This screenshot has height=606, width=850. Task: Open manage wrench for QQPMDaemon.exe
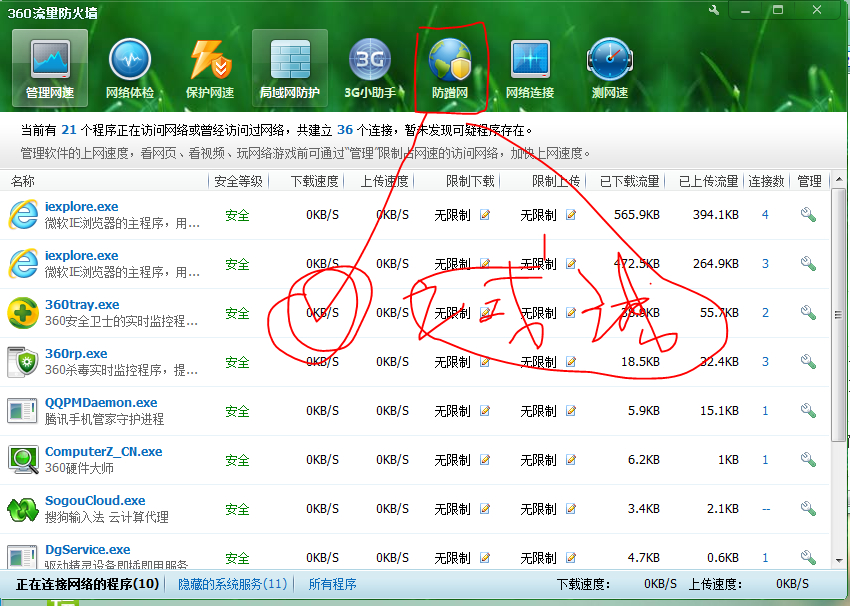[808, 410]
